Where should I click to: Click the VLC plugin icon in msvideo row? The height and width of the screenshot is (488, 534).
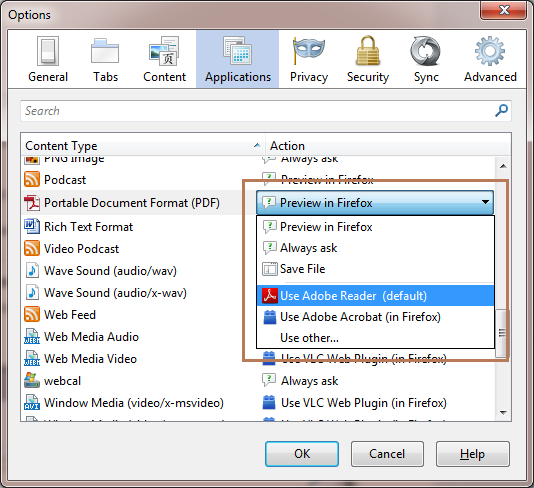[269, 403]
